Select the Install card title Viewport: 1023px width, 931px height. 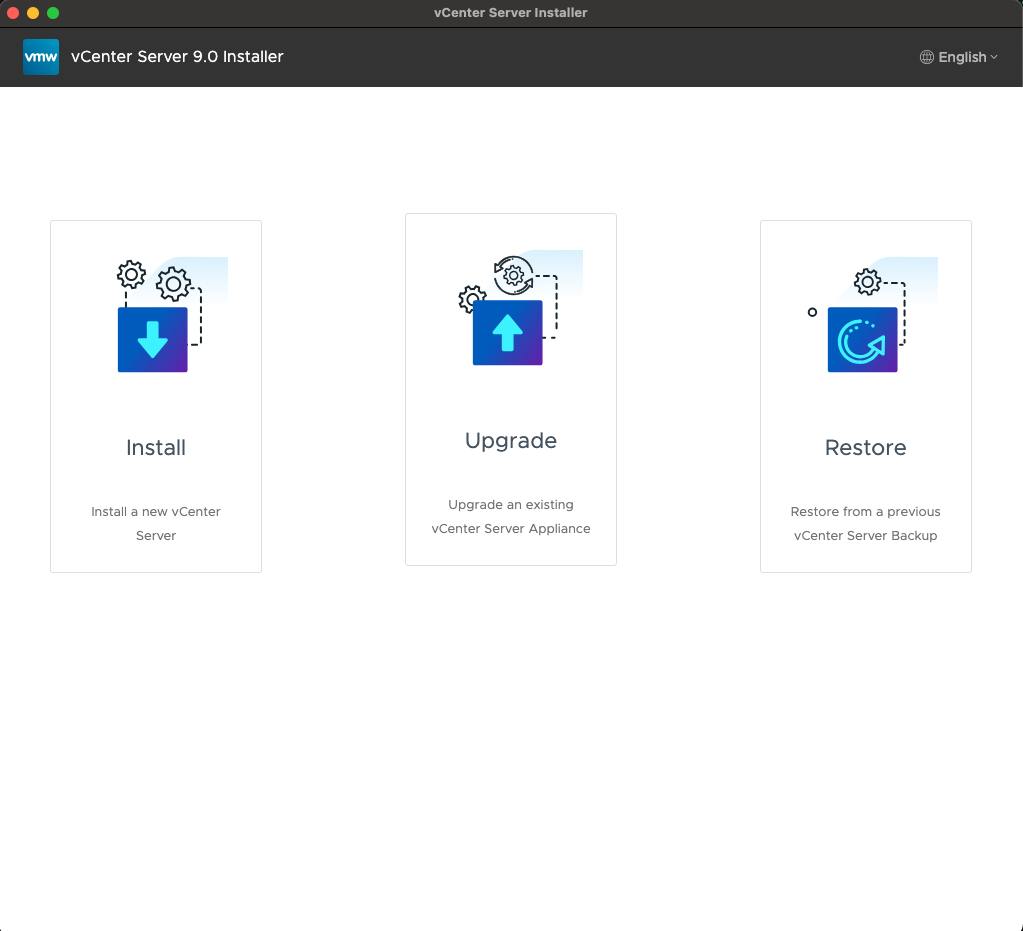point(156,448)
